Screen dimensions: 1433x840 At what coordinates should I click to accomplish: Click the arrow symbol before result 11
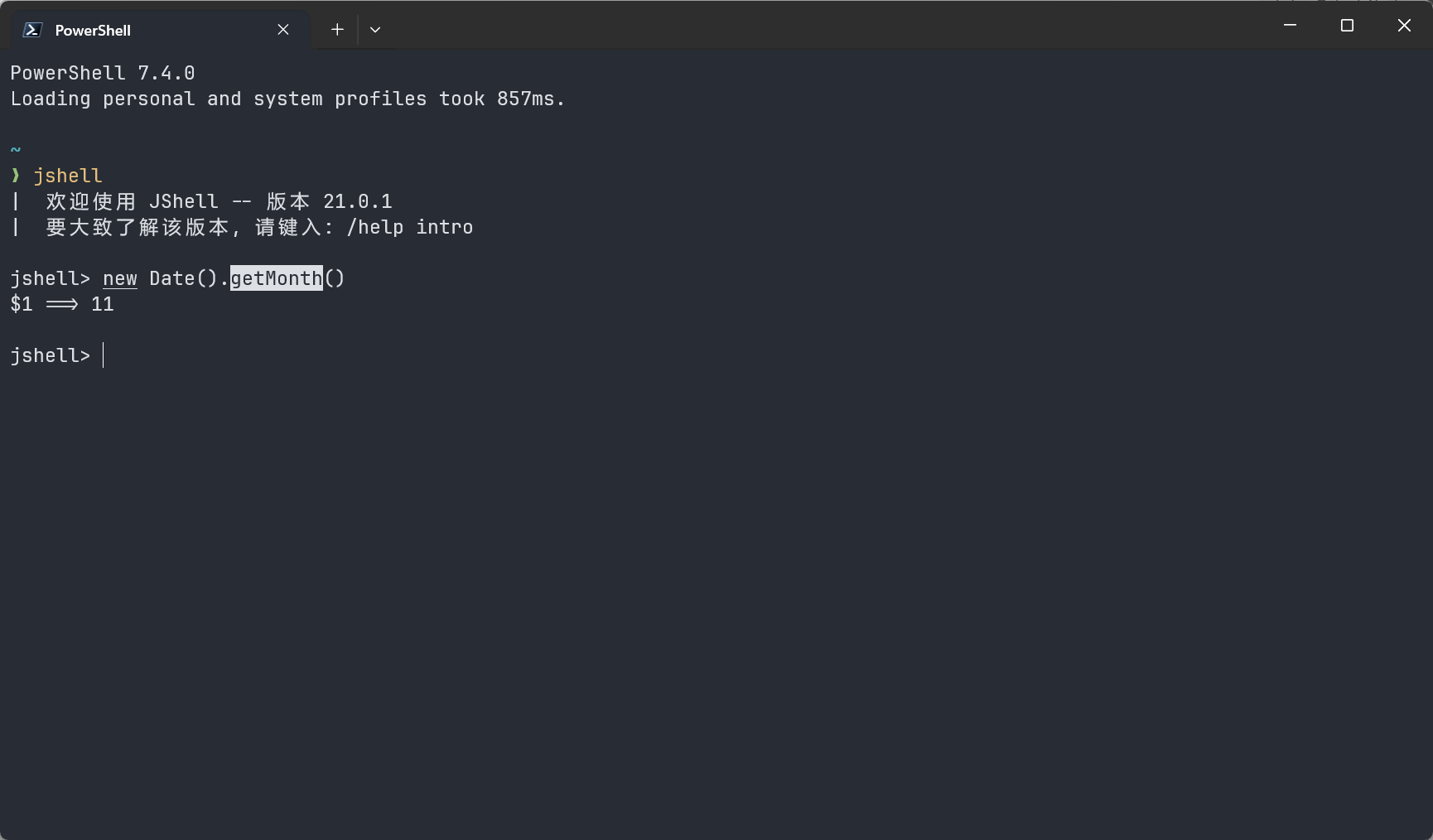(x=63, y=304)
